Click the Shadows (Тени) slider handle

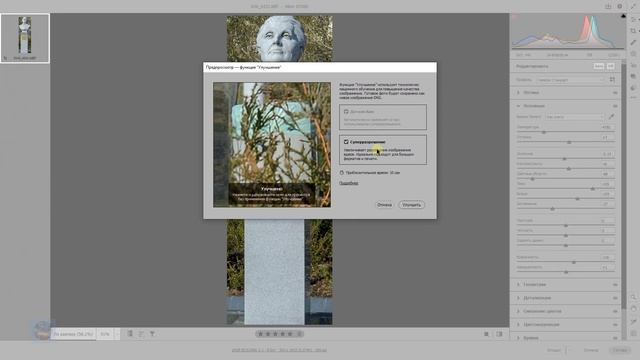593,189
